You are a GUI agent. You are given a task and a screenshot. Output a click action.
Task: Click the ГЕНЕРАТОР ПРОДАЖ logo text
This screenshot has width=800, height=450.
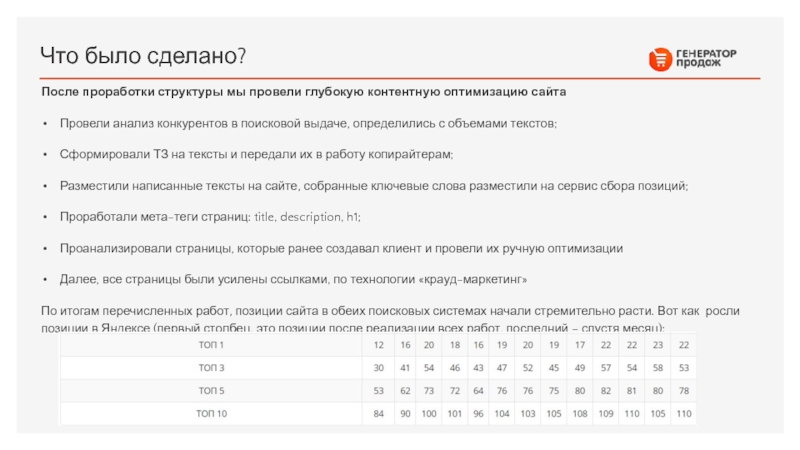coord(705,59)
